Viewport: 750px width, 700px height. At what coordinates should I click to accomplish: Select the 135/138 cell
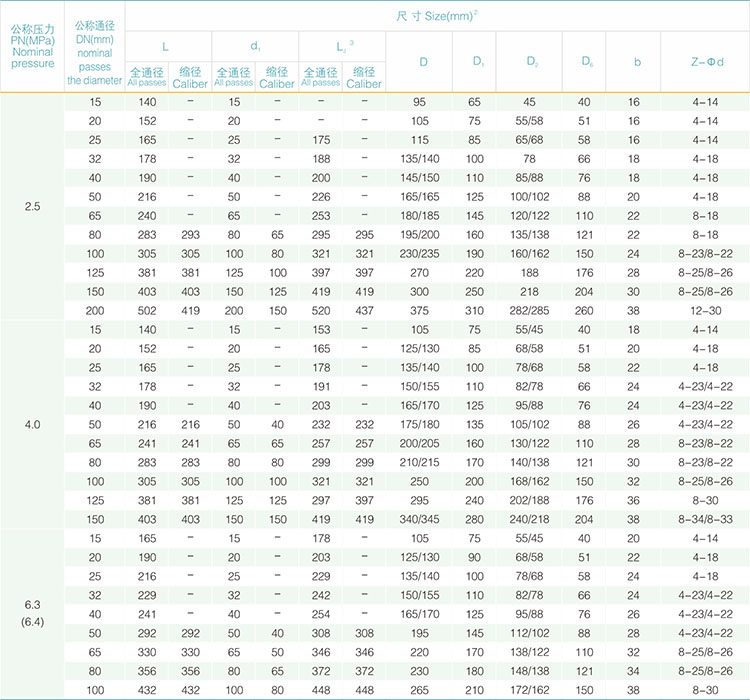[x=529, y=235]
